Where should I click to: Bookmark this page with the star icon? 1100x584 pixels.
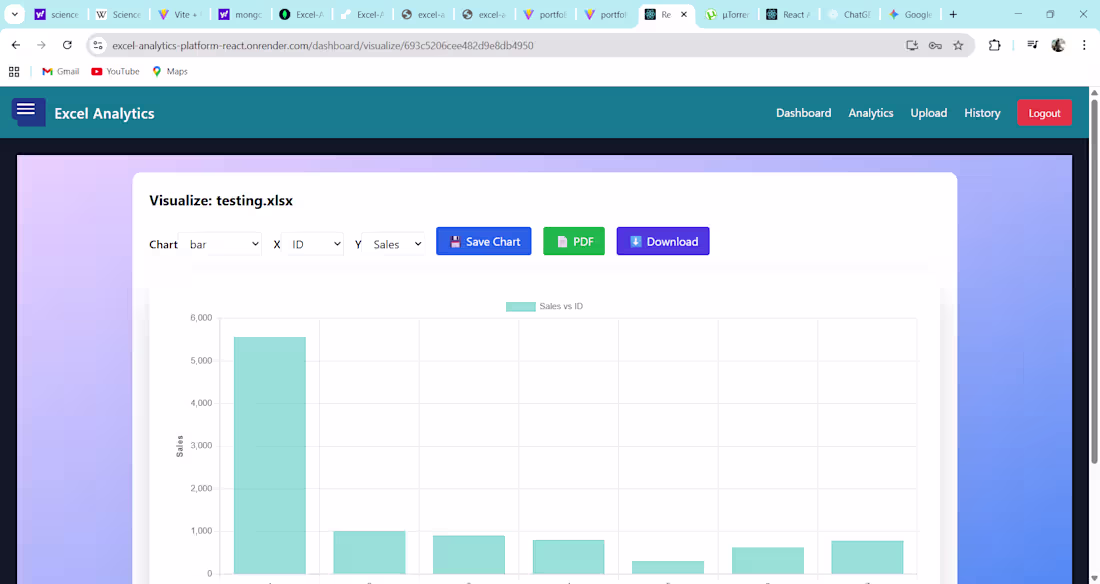tap(958, 45)
